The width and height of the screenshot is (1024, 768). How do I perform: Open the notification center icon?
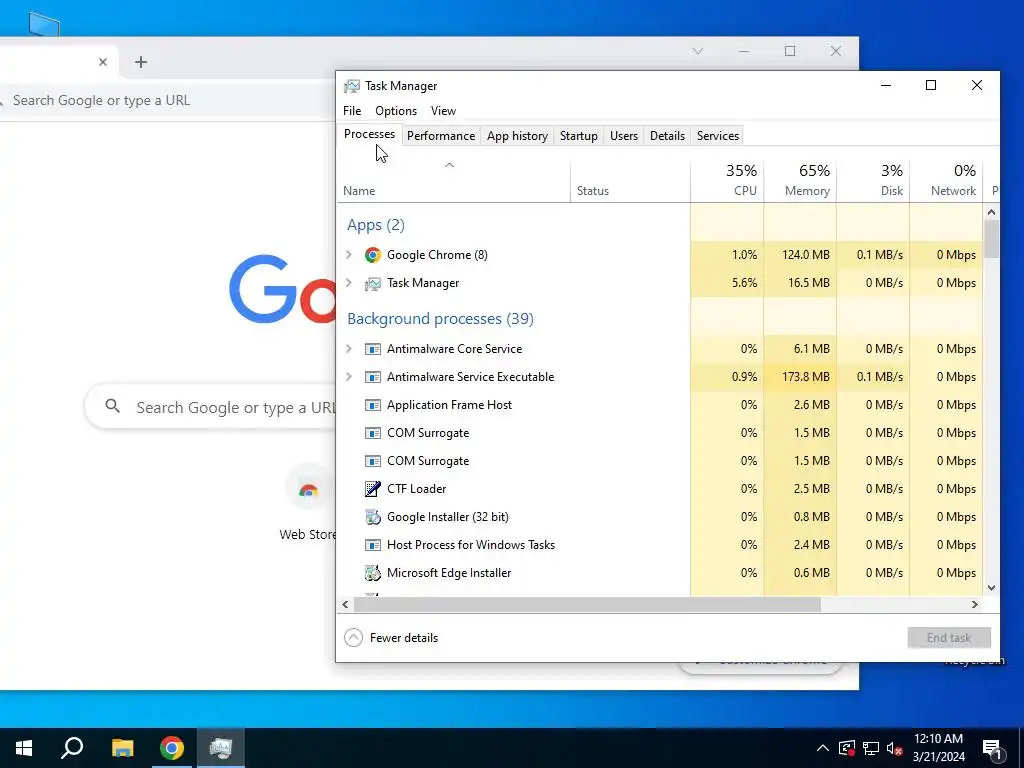click(992, 748)
